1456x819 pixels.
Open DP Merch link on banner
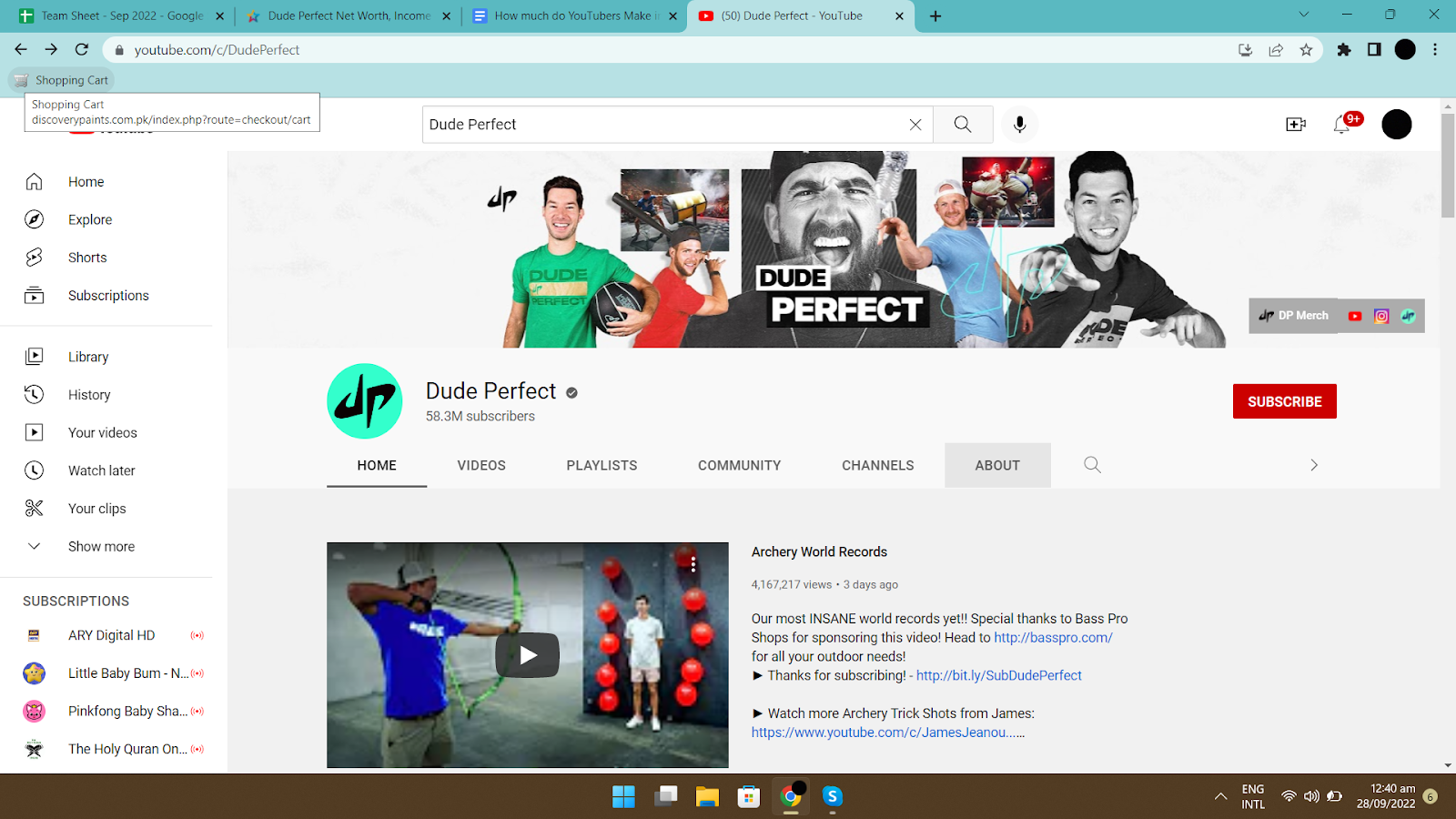[x=1293, y=316]
